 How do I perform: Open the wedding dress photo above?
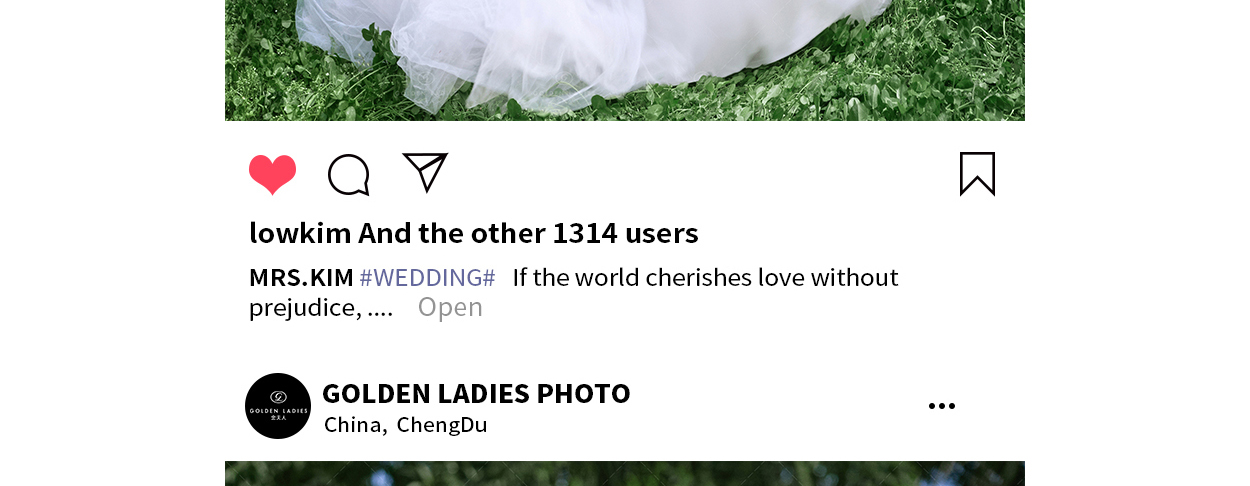pyautogui.click(x=625, y=60)
